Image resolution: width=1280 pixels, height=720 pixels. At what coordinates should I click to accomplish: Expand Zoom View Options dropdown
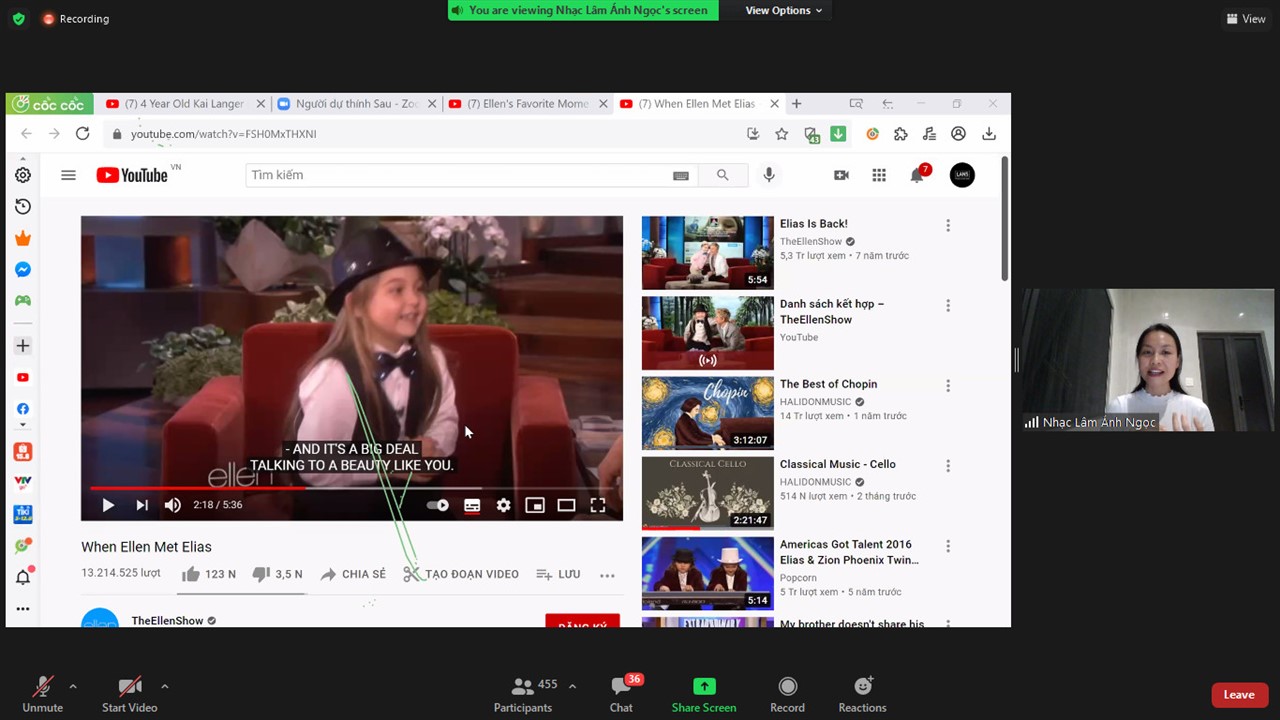pos(783,11)
